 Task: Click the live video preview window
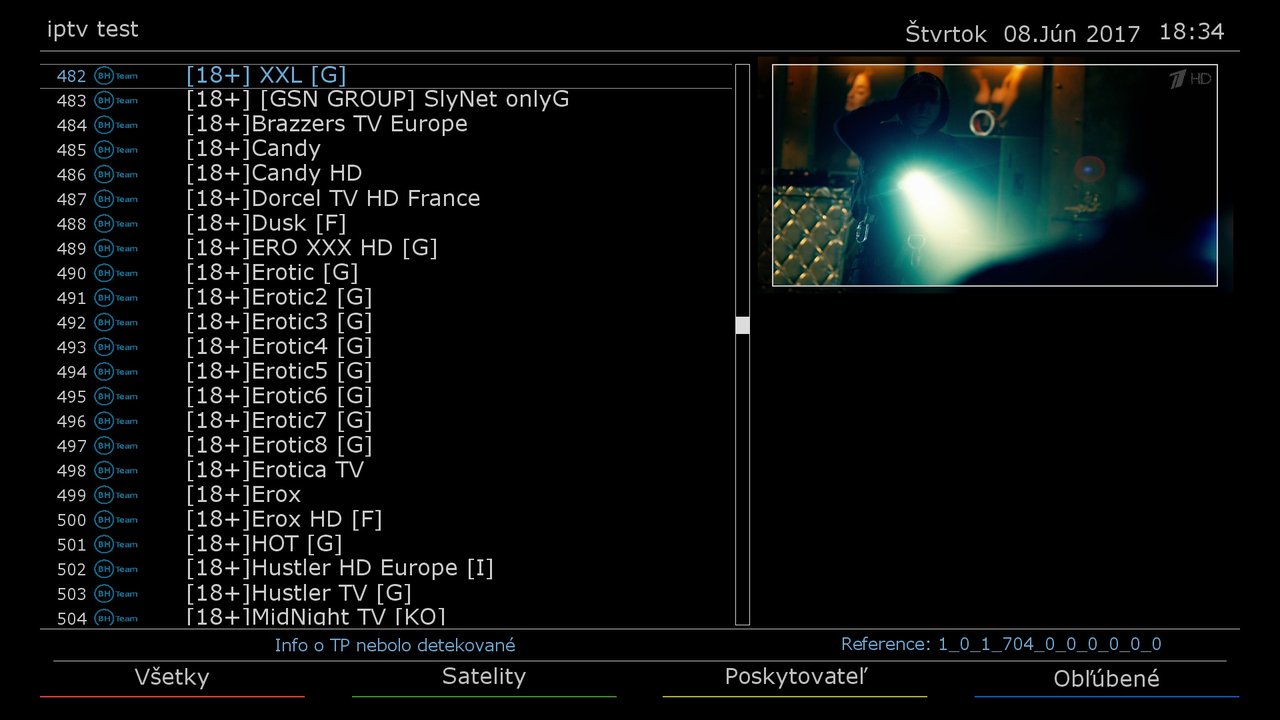click(x=994, y=175)
